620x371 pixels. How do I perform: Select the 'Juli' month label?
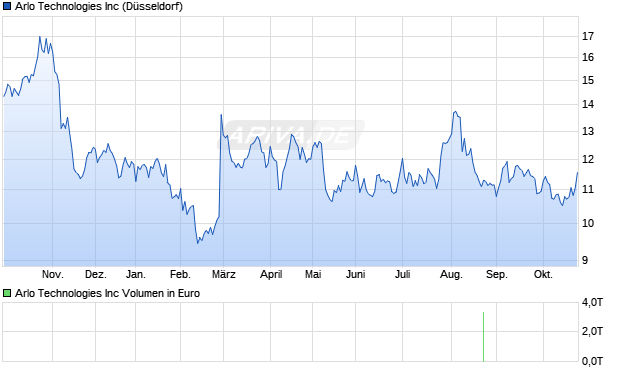click(x=403, y=274)
